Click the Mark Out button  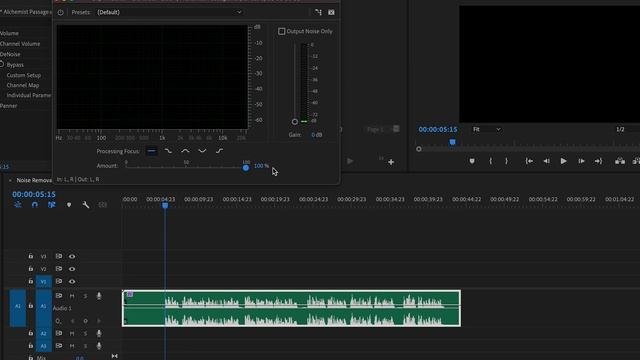tap(507, 161)
